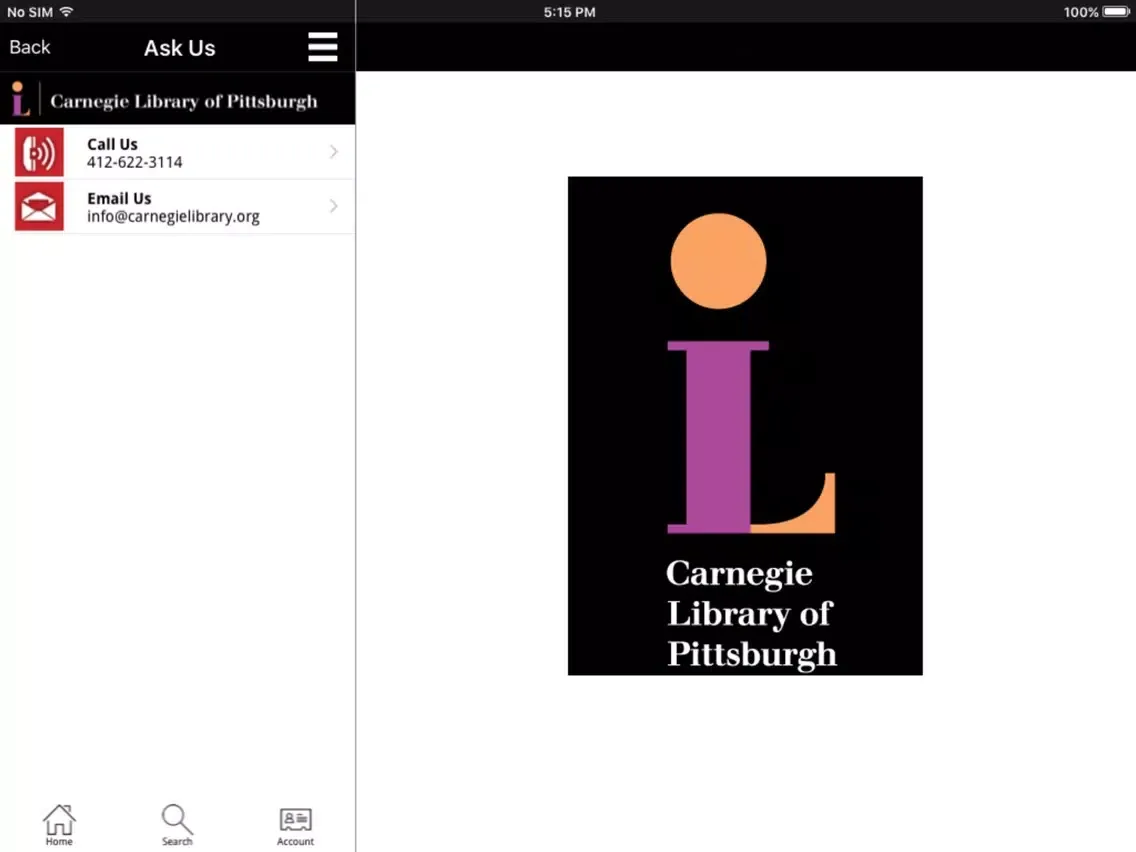Select phone number 412-622-3114
Viewport: 1136px width, 852px height.
(x=135, y=162)
